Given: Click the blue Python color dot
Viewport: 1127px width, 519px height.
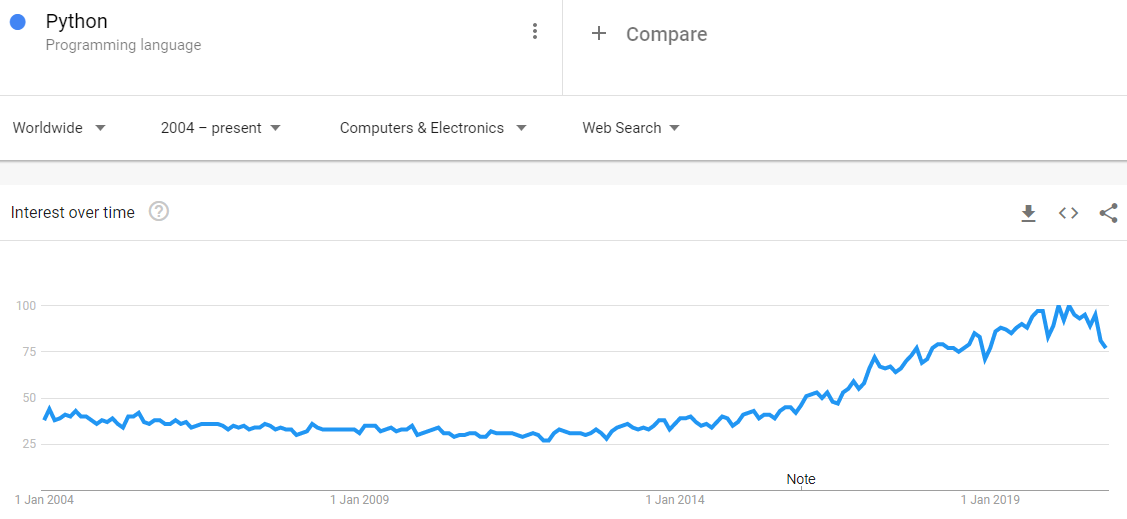Looking at the screenshot, I should [18, 22].
